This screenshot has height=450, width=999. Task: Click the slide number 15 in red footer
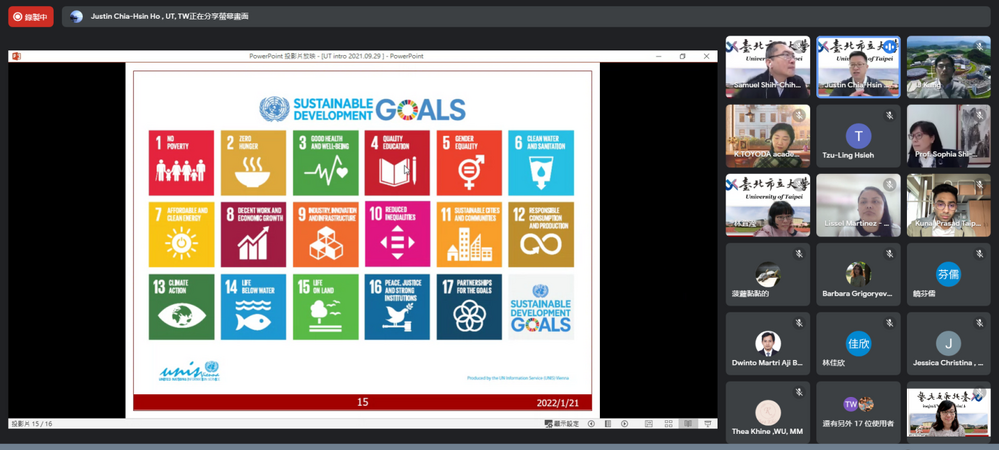363,402
